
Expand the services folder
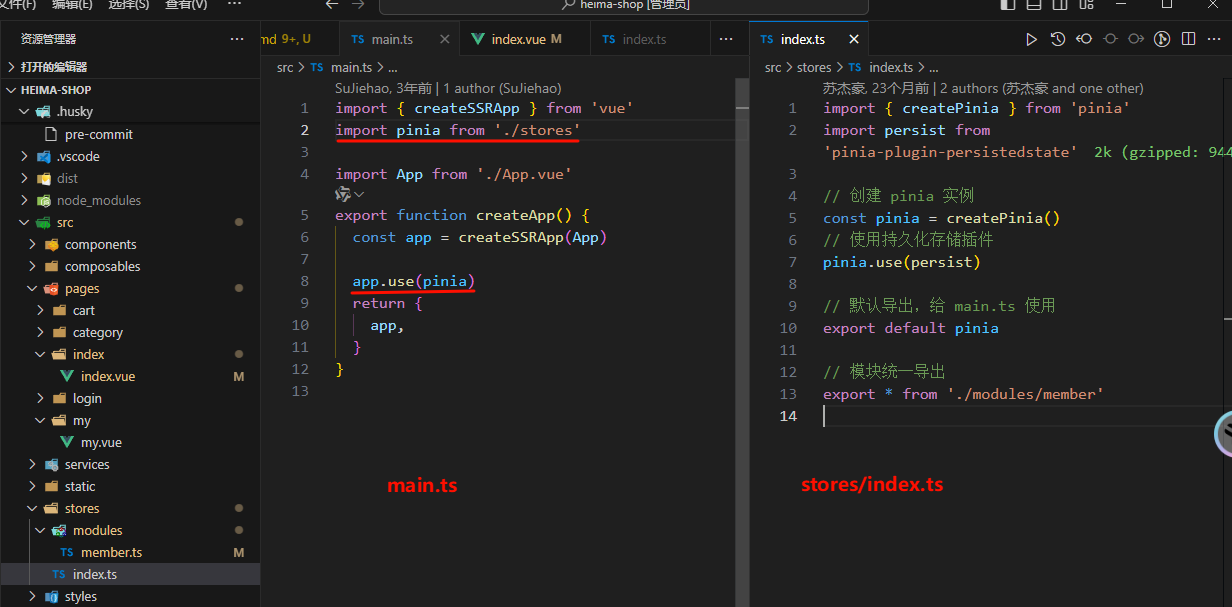(x=130, y=464)
